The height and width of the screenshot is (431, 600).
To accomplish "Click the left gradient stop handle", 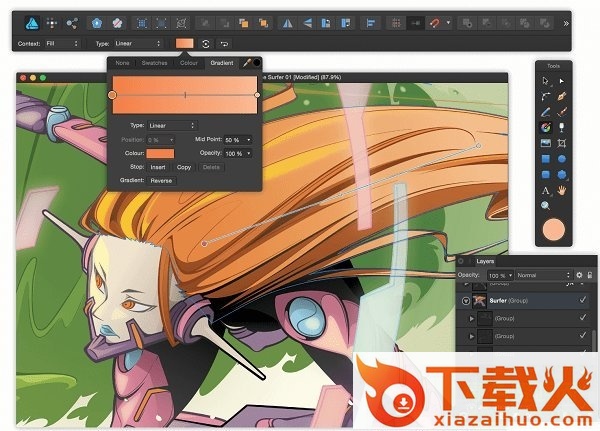I will click(112, 95).
